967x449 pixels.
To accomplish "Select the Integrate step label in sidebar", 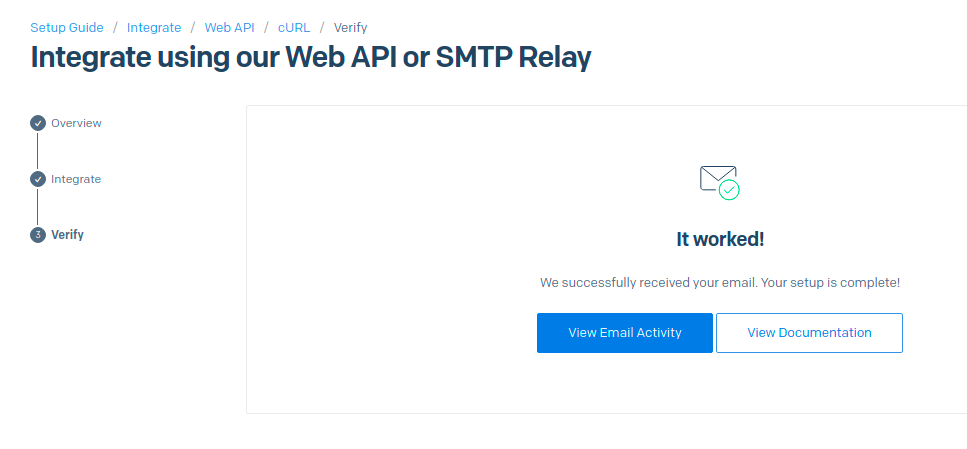I will pyautogui.click(x=76, y=179).
